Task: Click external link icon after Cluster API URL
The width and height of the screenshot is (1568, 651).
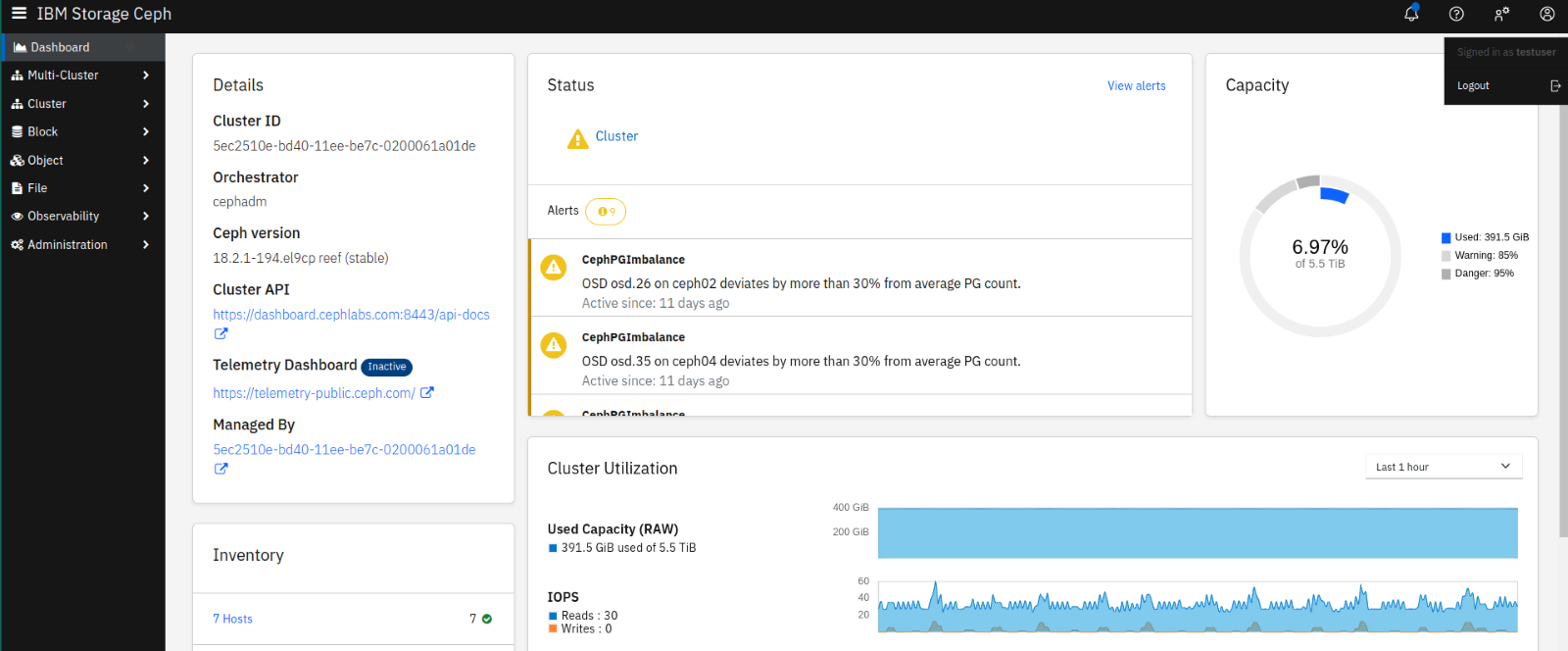Action: (x=220, y=333)
